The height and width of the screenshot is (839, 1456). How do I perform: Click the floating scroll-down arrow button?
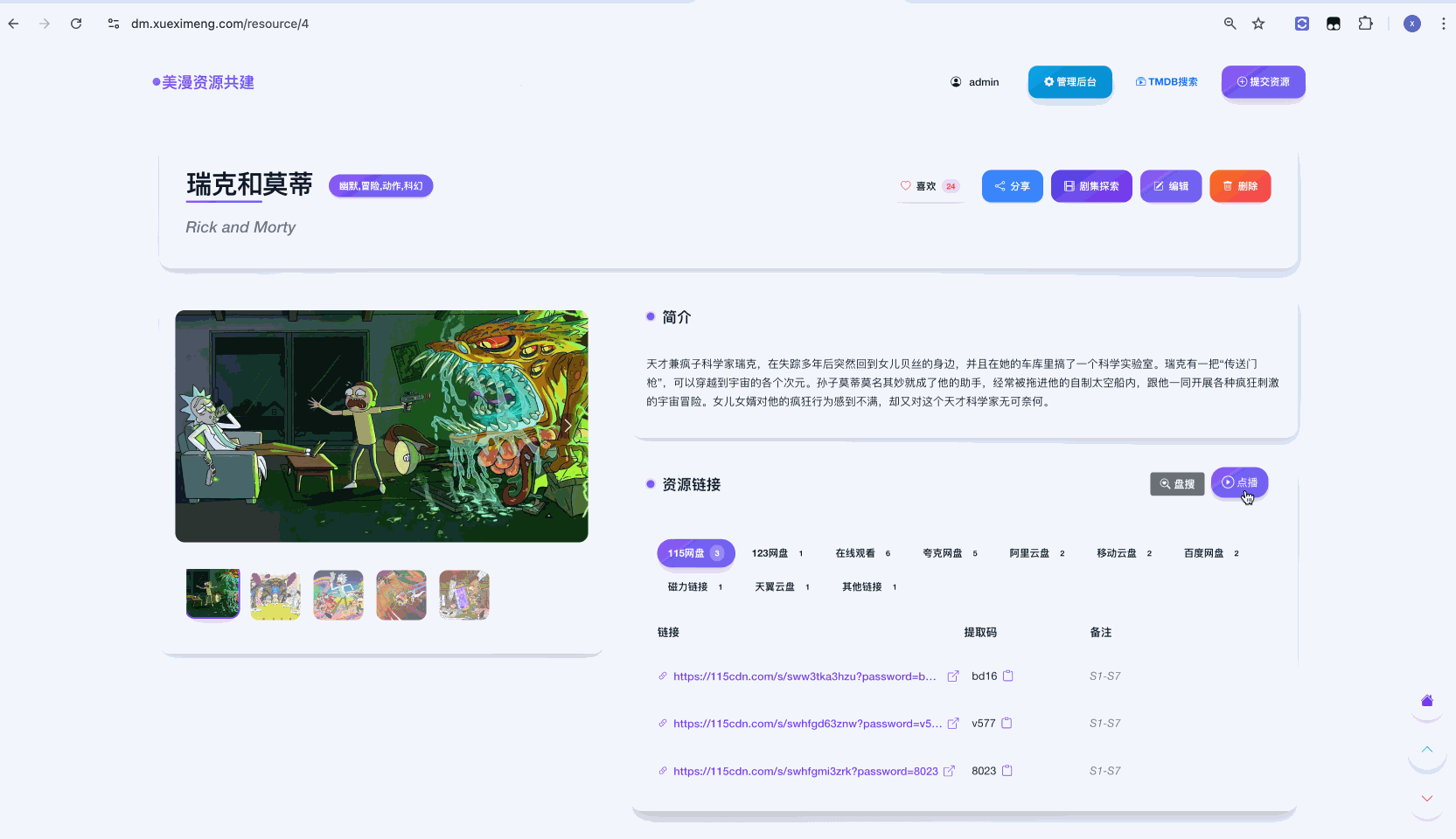coord(1427,798)
